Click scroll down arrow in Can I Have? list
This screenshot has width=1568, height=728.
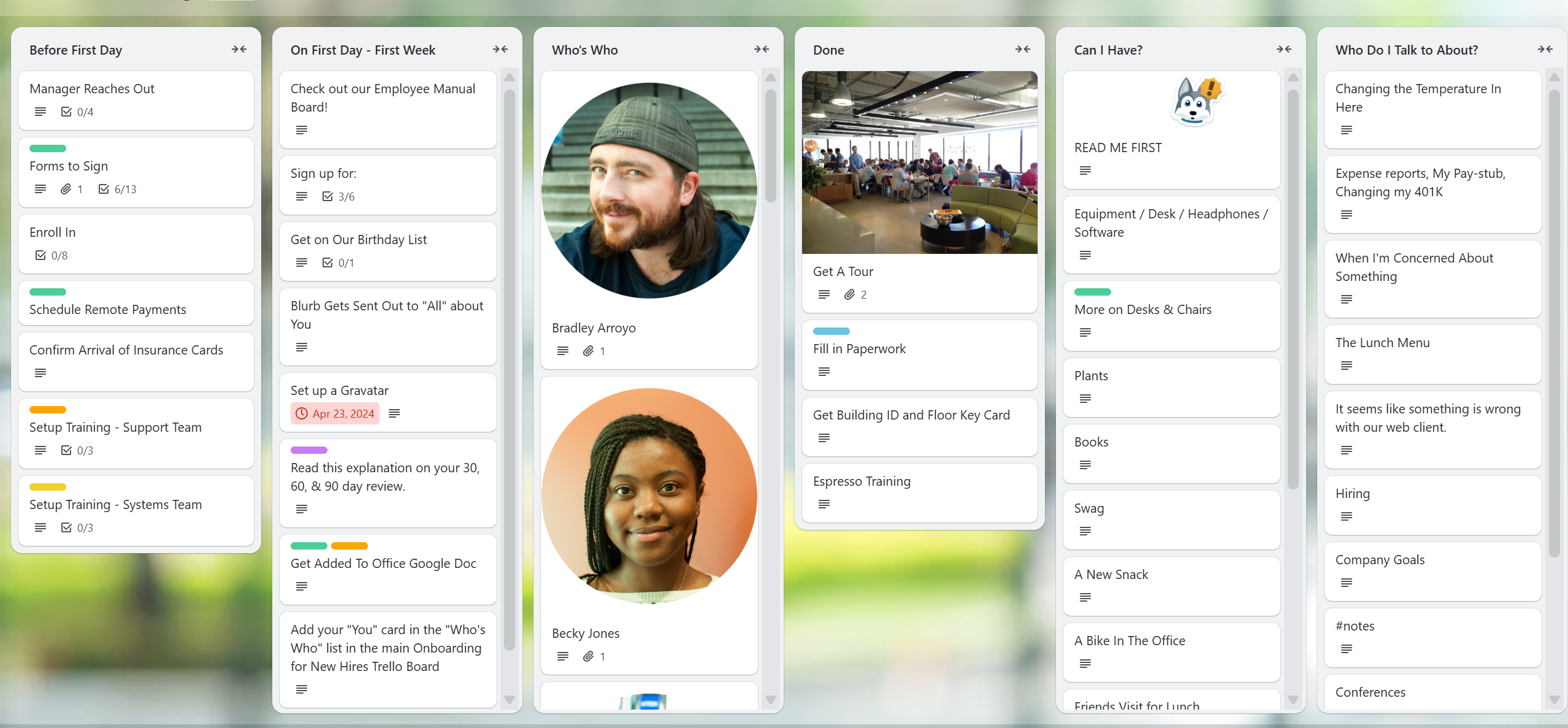1293,700
